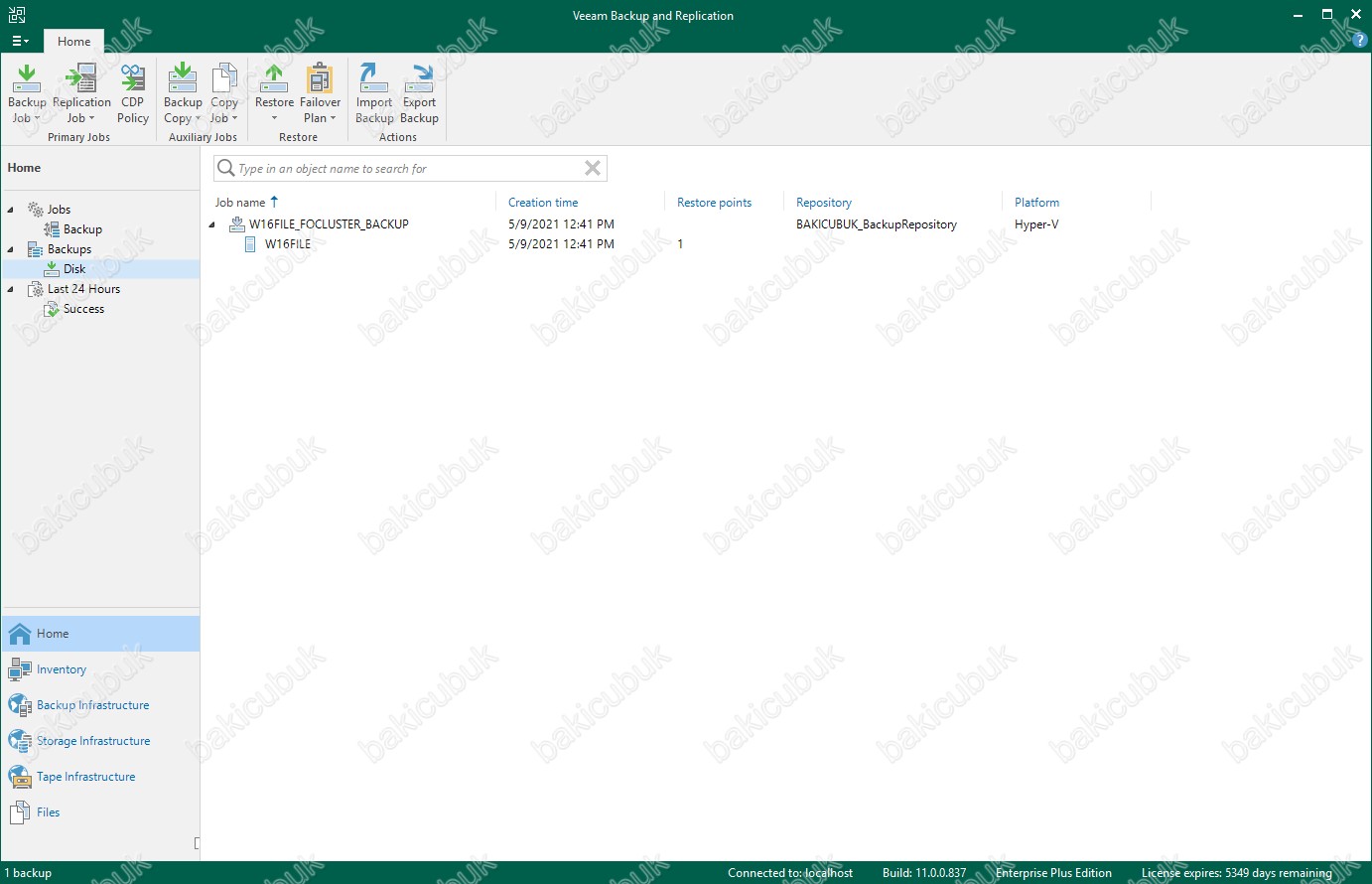Open the Restore dropdown arrow
The image size is (1372, 884).
tap(274, 118)
